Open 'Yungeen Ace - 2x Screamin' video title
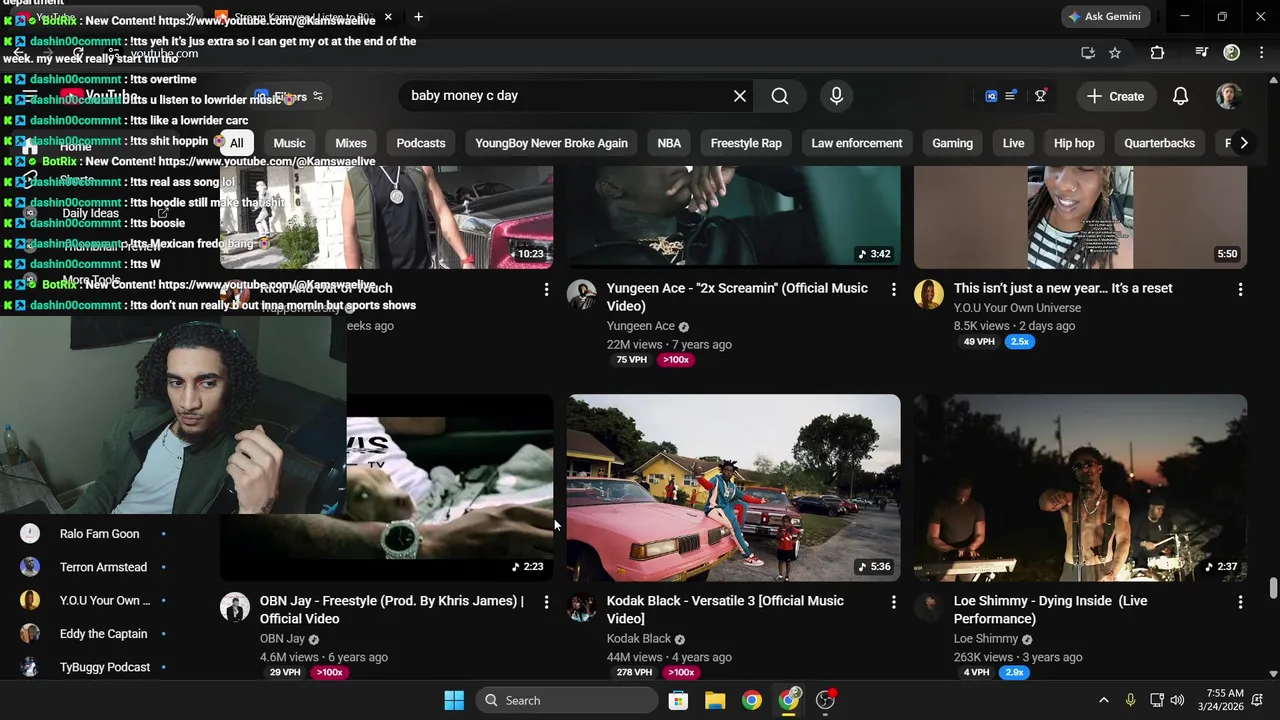The width and height of the screenshot is (1280, 720). pos(737,297)
